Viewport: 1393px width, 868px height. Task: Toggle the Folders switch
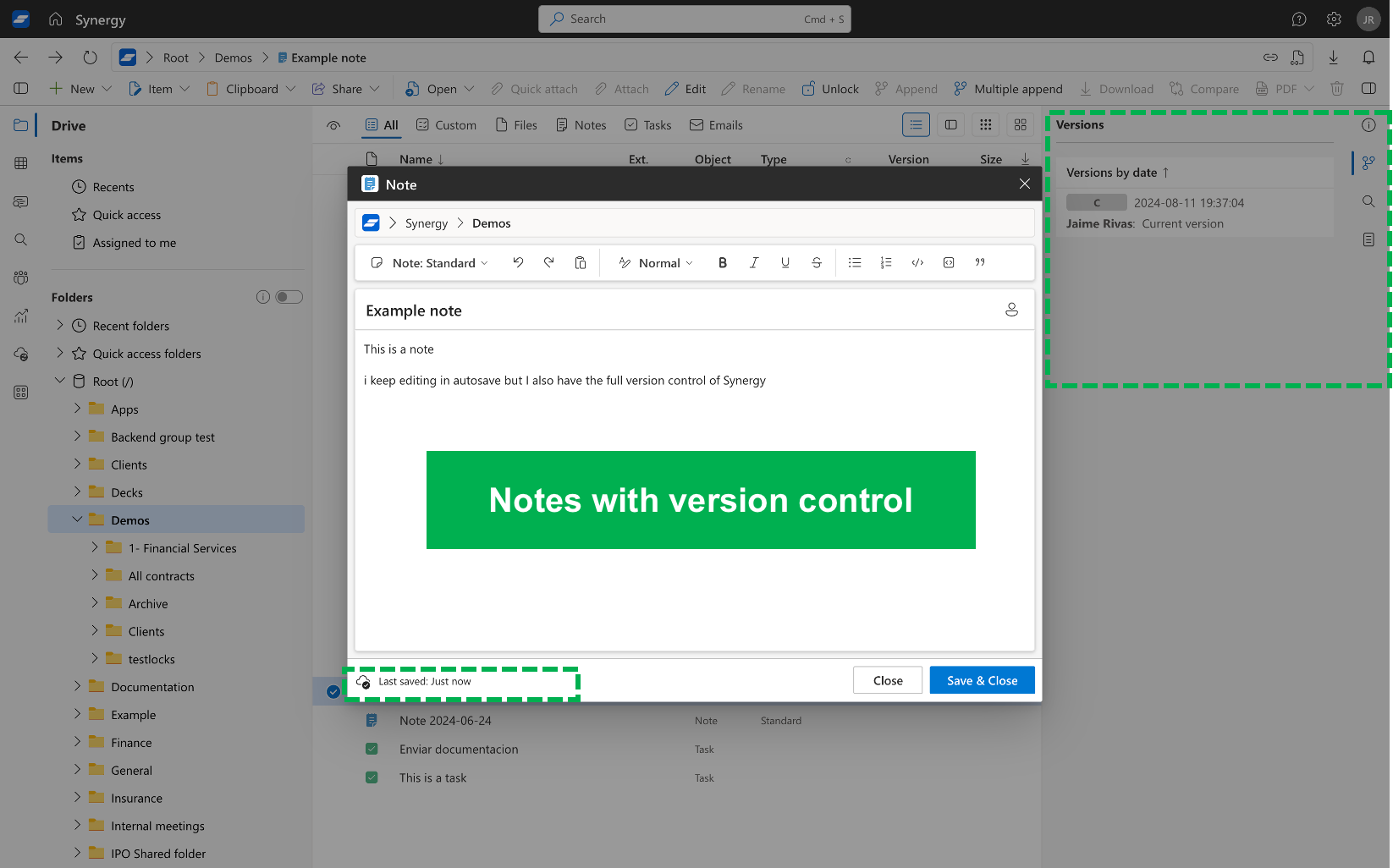pos(289,297)
